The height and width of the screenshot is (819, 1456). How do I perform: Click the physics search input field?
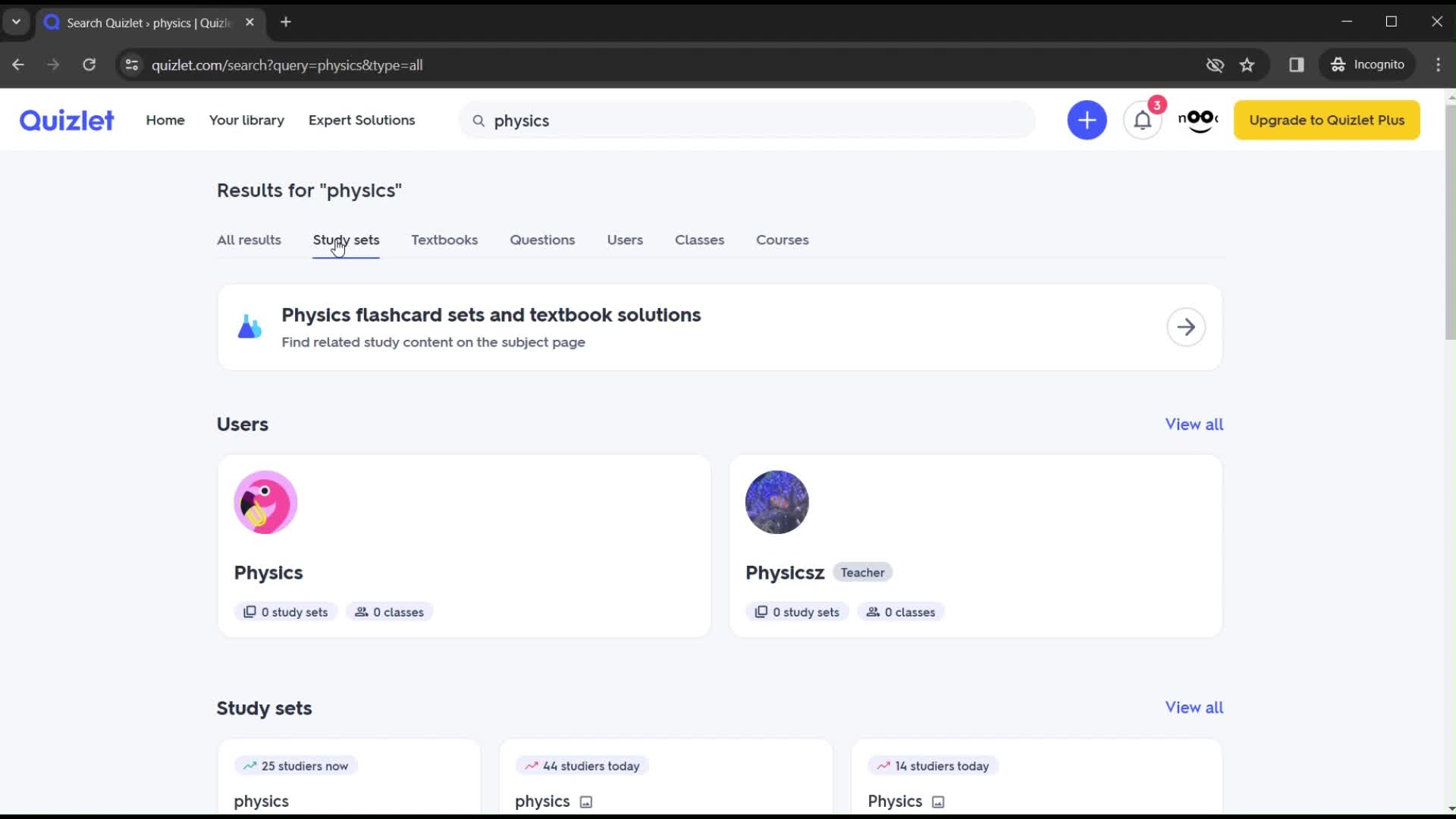click(747, 120)
